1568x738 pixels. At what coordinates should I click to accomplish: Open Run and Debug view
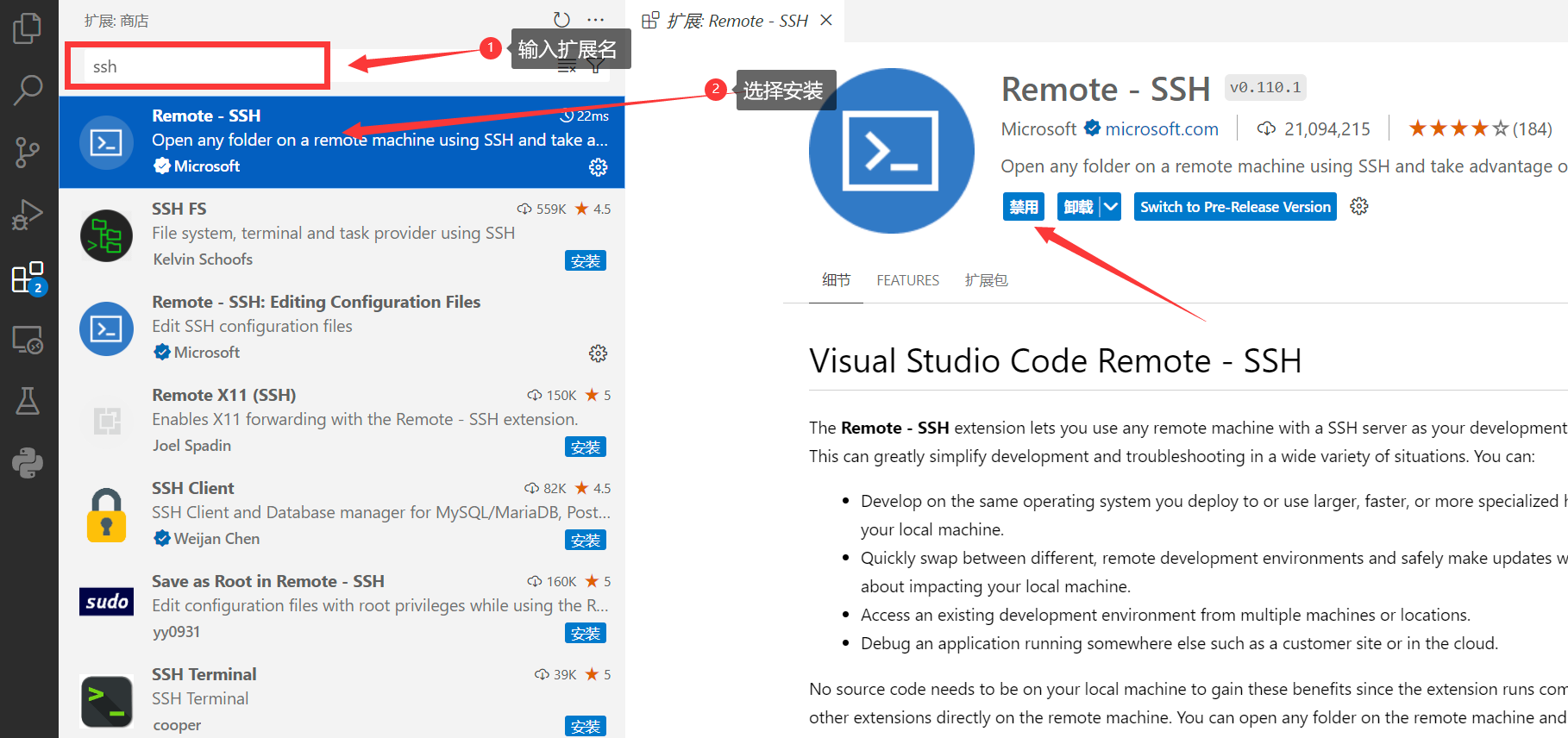coord(28,215)
